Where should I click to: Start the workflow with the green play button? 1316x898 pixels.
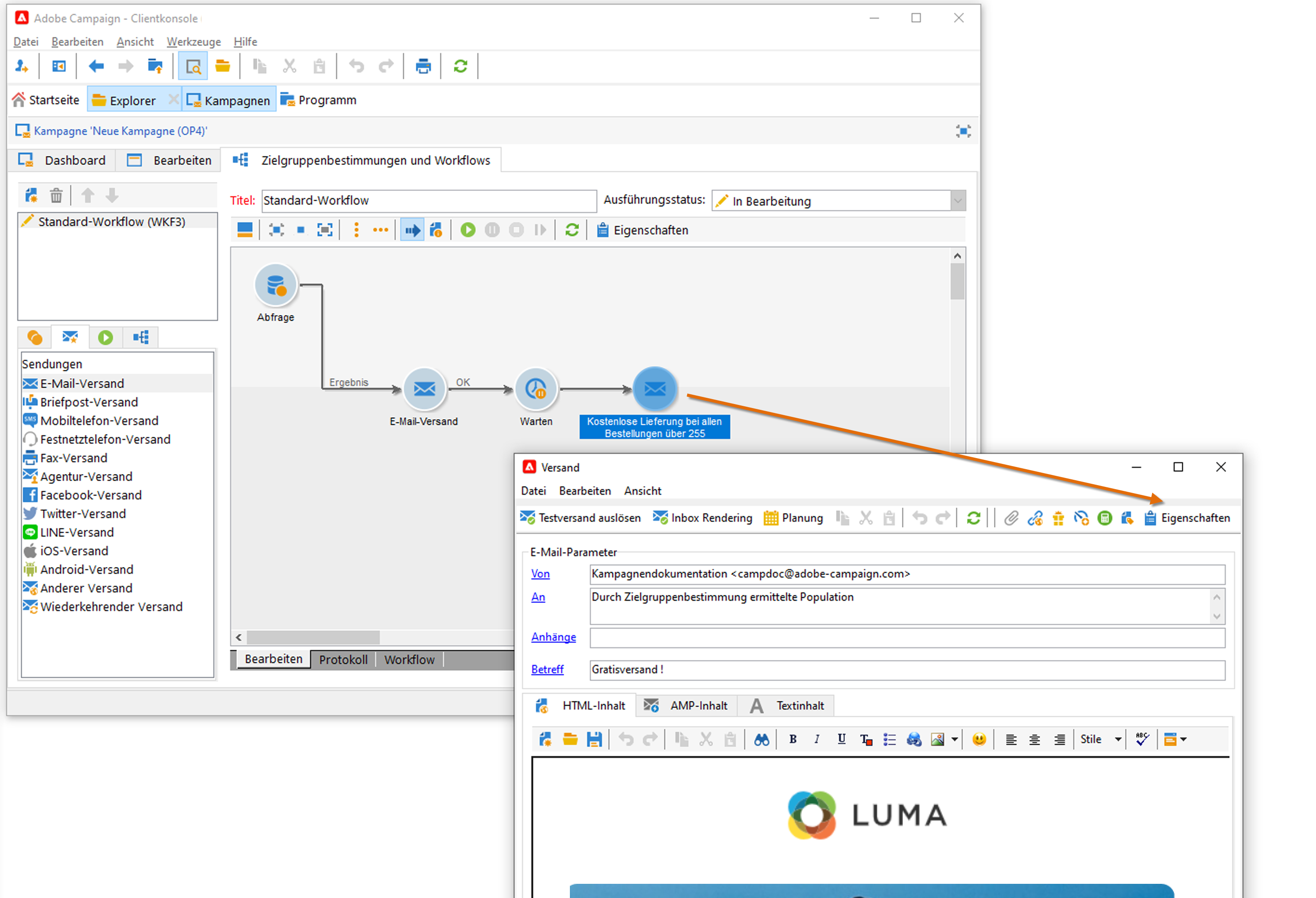[x=468, y=230]
